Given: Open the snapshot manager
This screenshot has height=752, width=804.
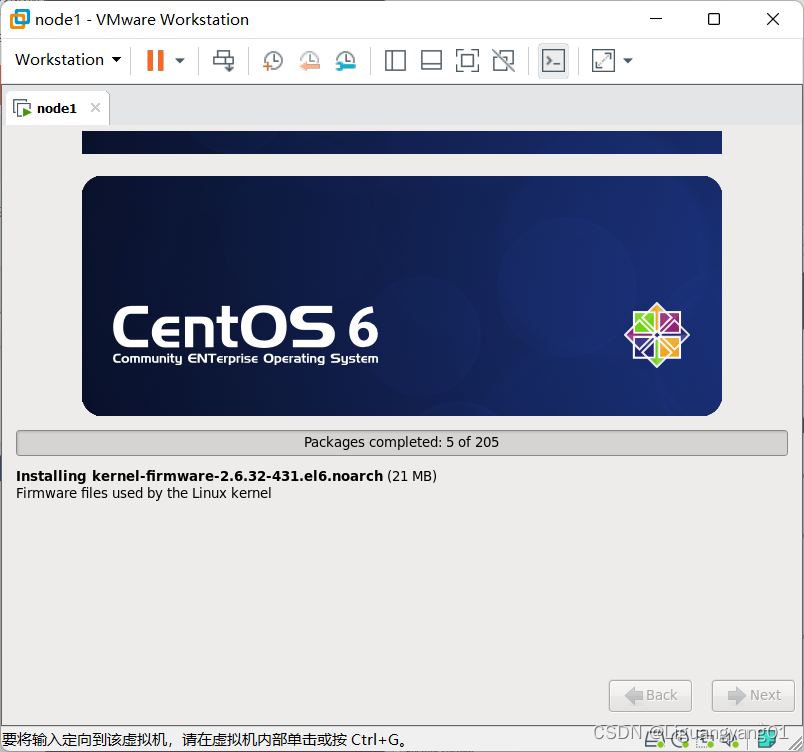Looking at the screenshot, I should point(346,60).
